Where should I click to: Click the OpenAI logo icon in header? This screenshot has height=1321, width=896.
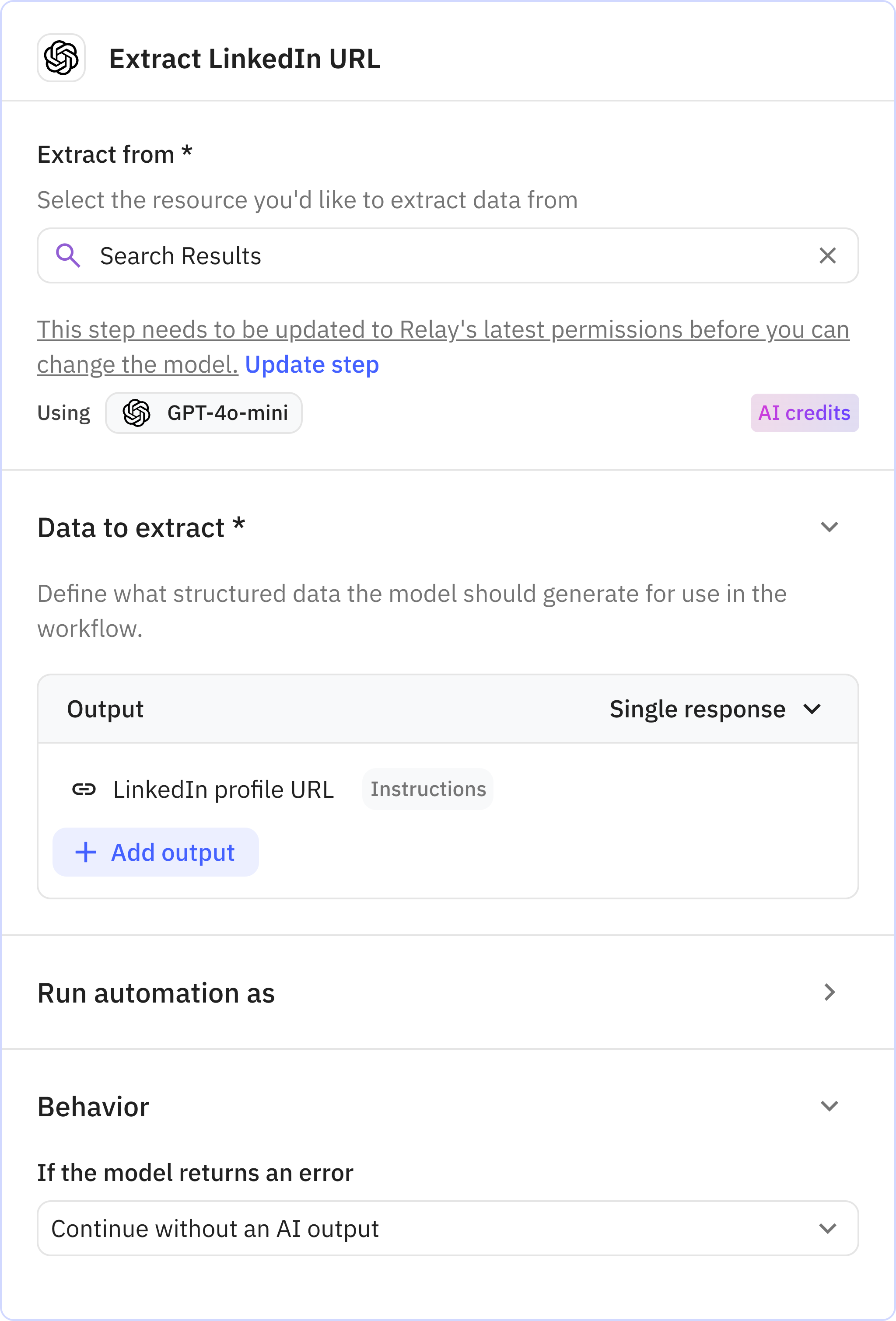tap(61, 58)
